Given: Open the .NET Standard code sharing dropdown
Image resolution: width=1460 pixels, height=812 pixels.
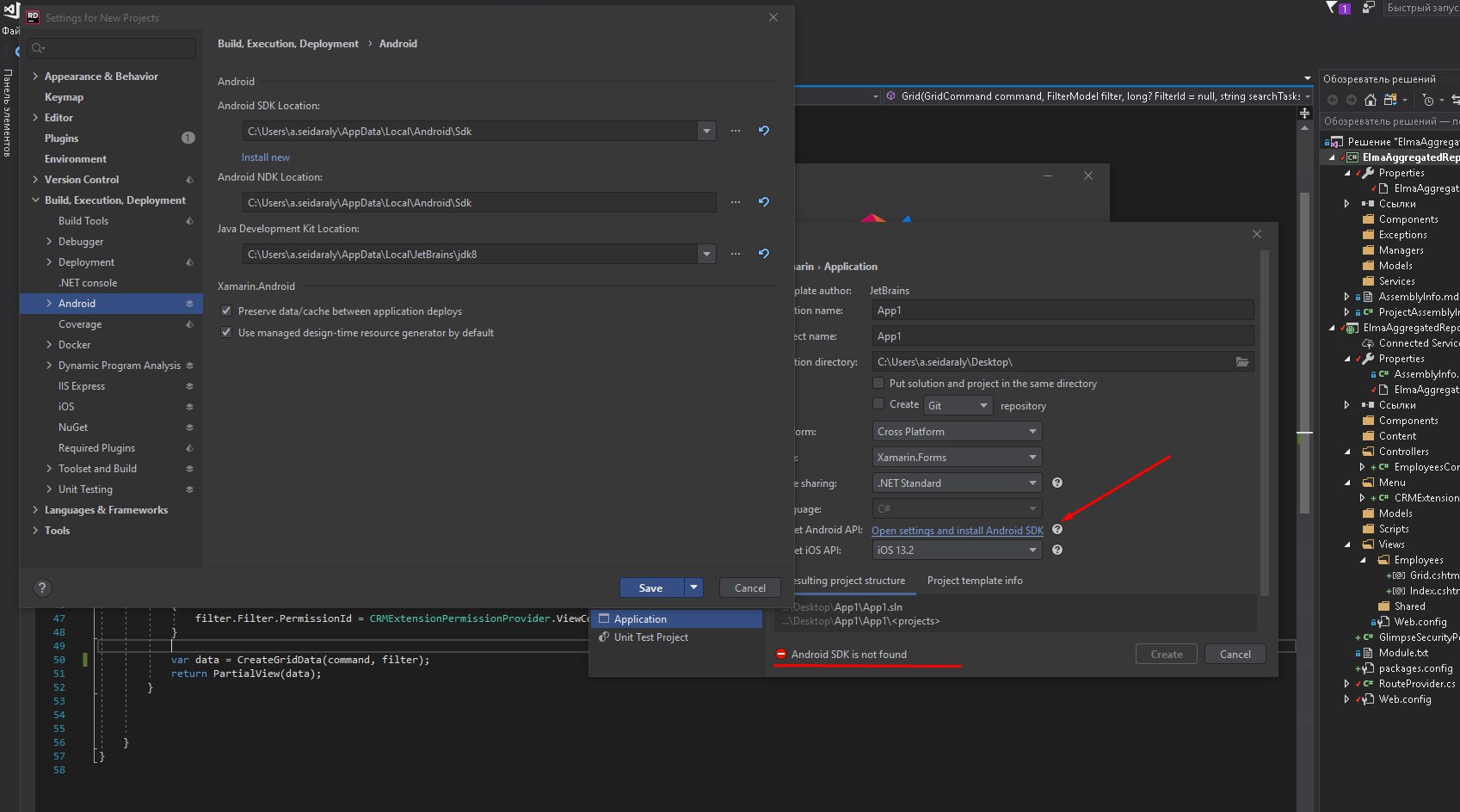Looking at the screenshot, I should point(957,483).
